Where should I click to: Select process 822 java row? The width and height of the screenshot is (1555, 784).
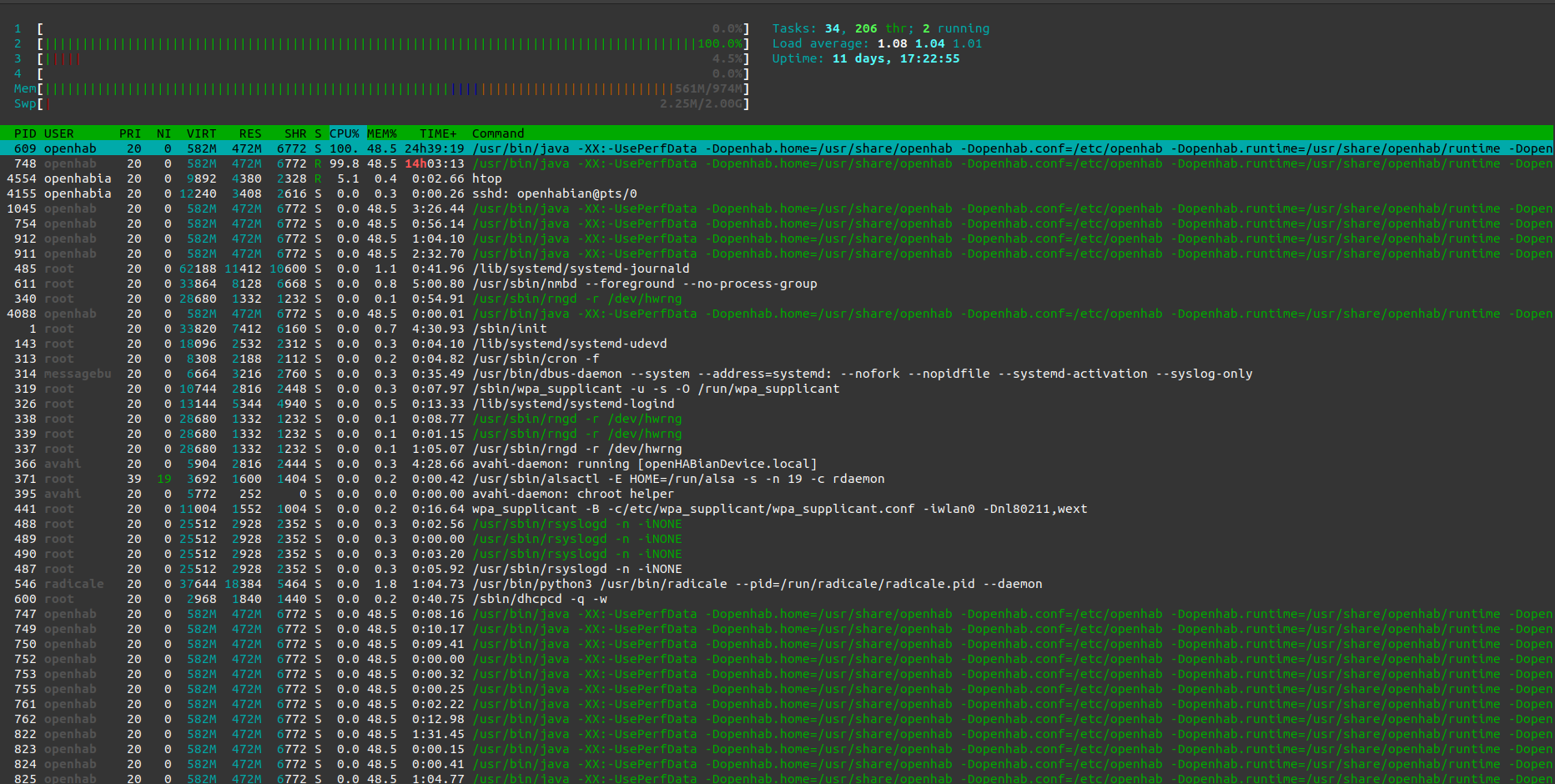[777, 734]
